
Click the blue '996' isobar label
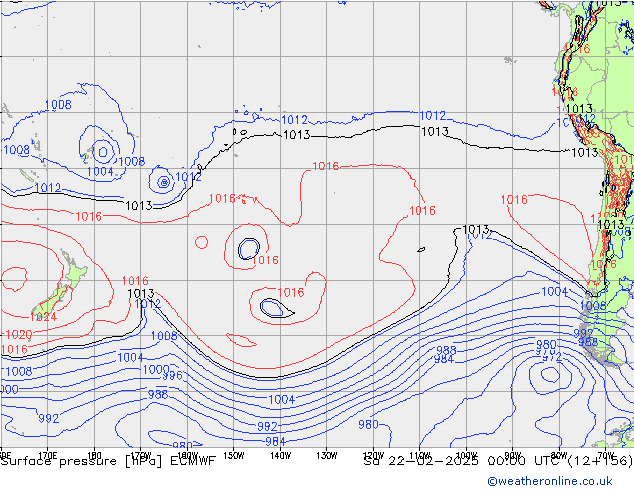tap(172, 376)
